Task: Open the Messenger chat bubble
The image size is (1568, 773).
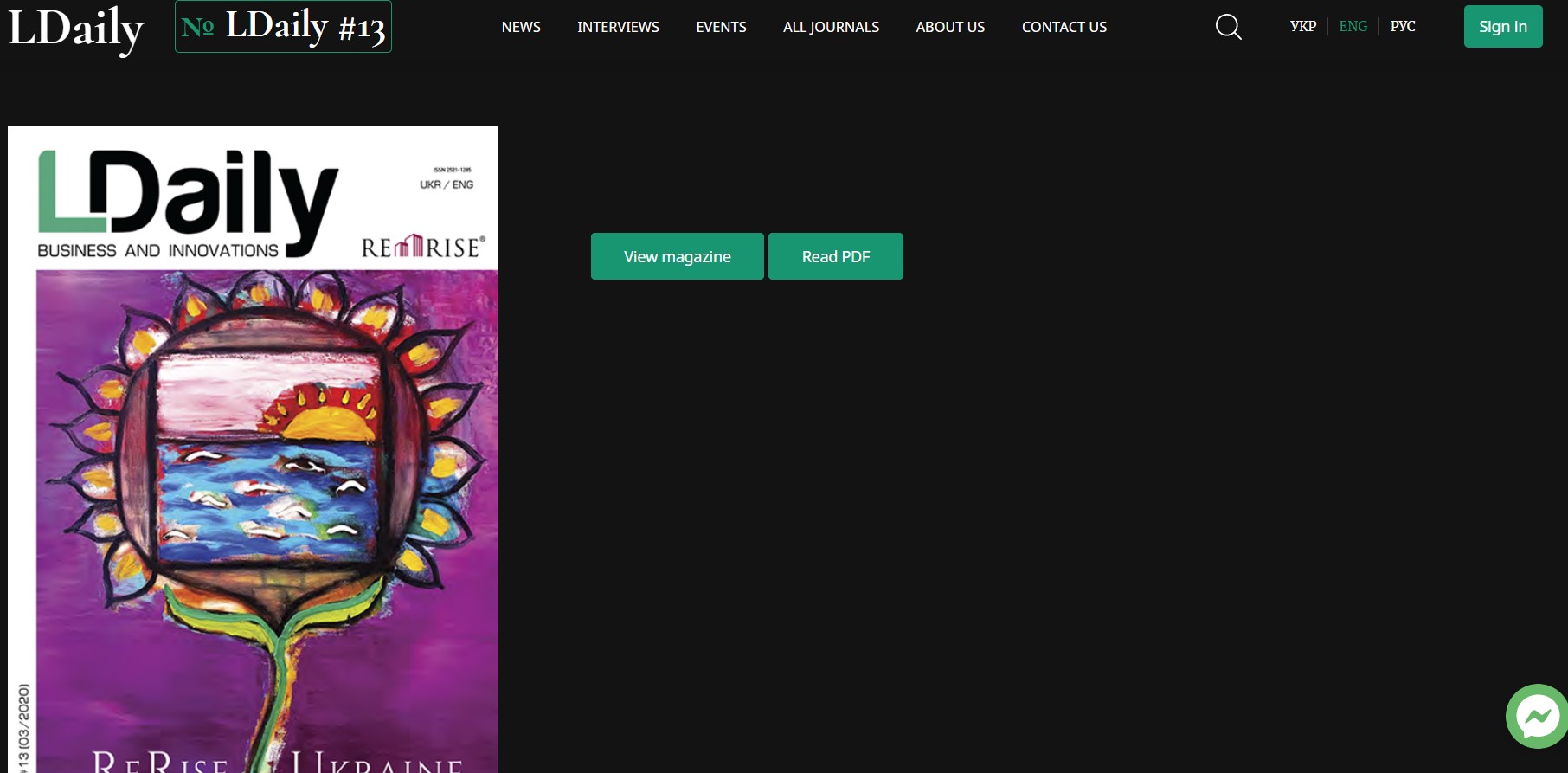Action: [1537, 716]
